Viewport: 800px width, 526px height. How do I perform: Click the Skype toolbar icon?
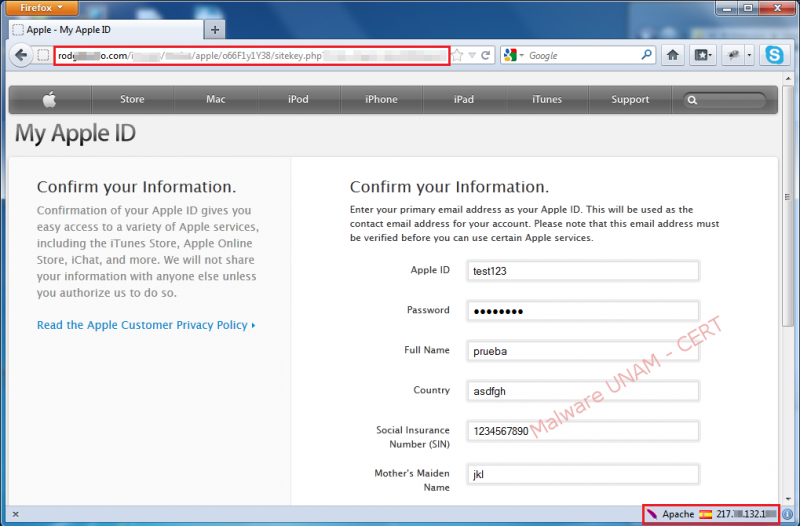tap(774, 55)
